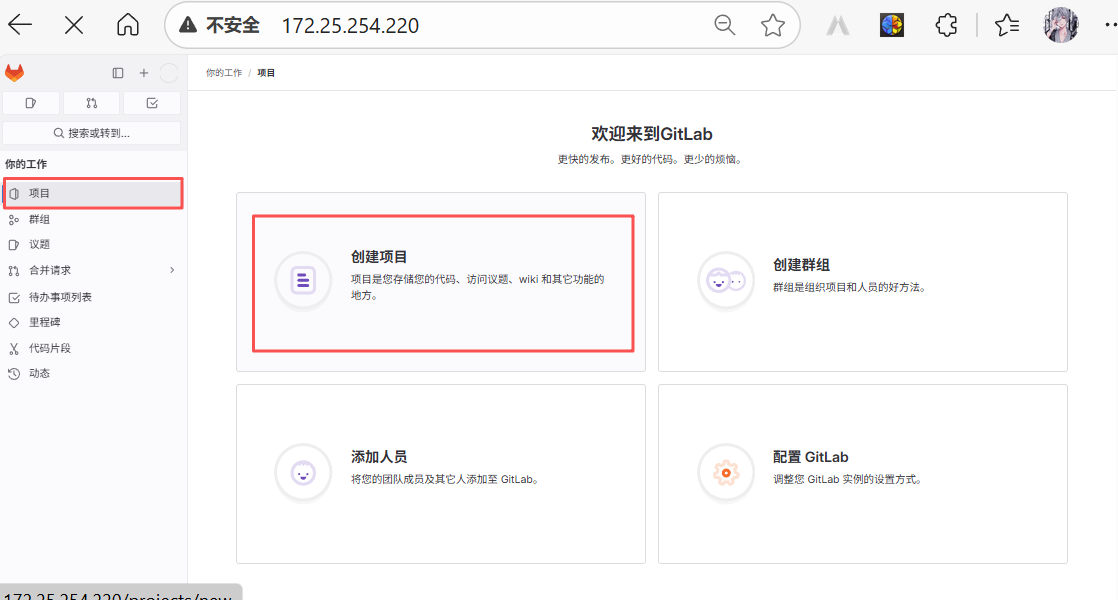Click the address bar URL 172.25.254.220
The image size is (1118, 600).
pyautogui.click(x=350, y=26)
